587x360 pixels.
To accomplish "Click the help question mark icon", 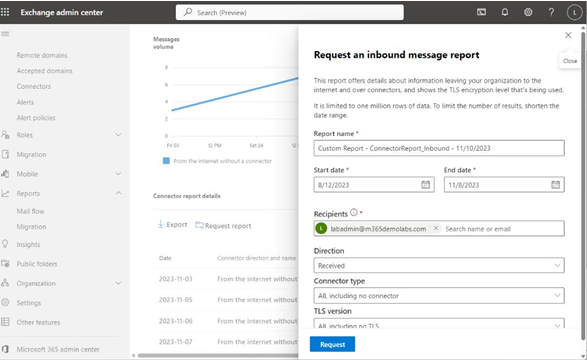I will click(551, 12).
